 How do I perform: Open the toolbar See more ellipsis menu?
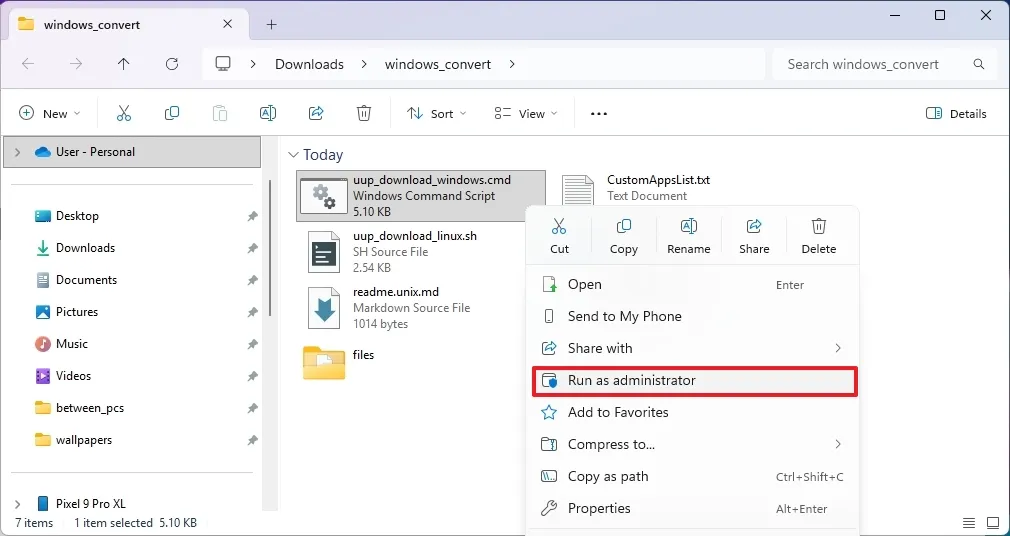click(x=599, y=114)
